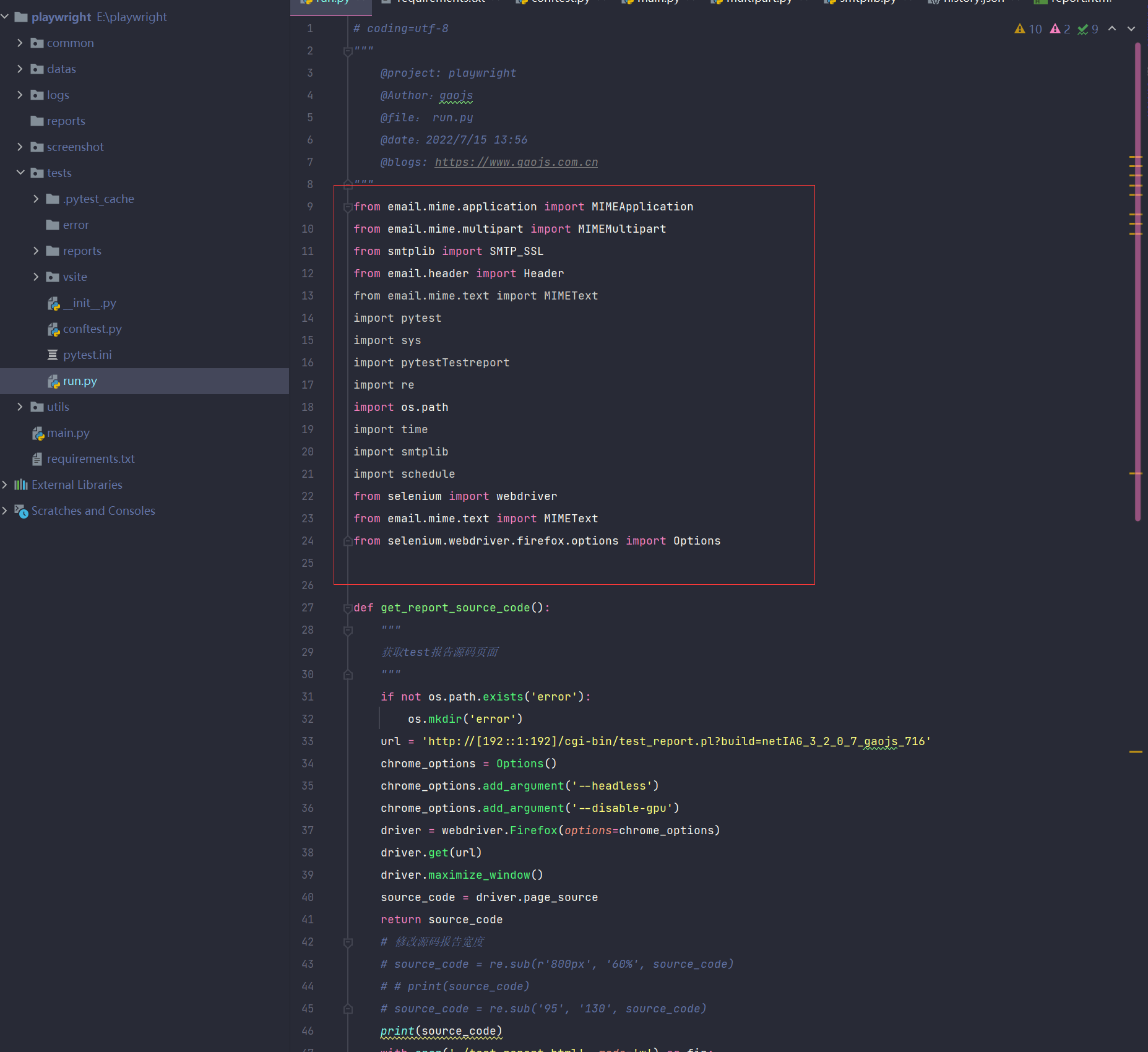This screenshot has width=1148, height=1052.
Task: Fold the header docstring at line 2
Action: point(348,51)
